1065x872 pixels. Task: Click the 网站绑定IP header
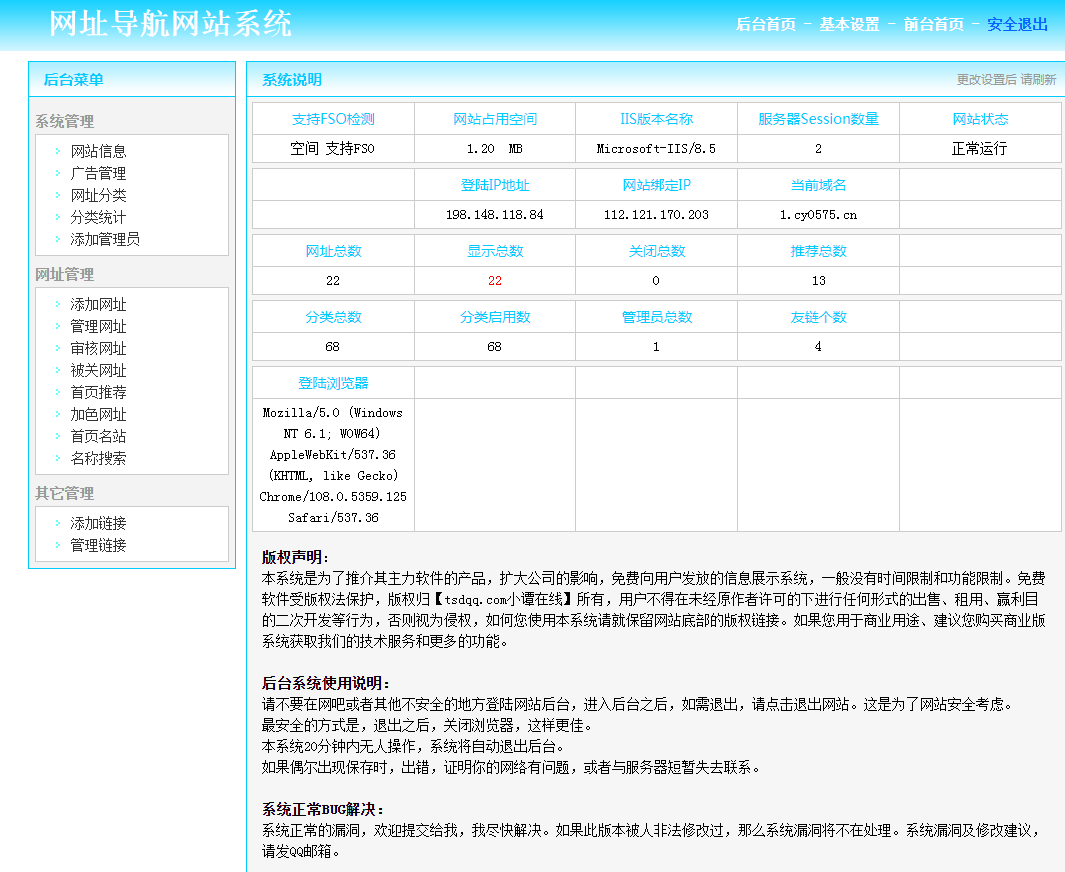[657, 185]
